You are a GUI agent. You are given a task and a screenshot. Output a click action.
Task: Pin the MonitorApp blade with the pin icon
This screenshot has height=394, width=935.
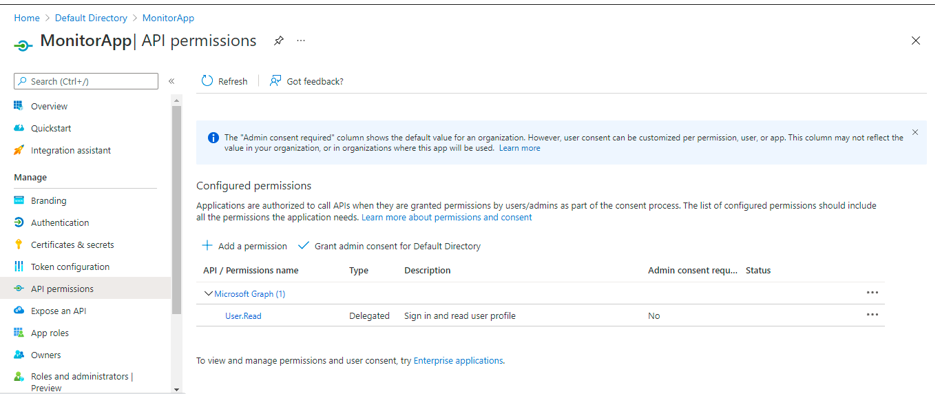point(278,41)
